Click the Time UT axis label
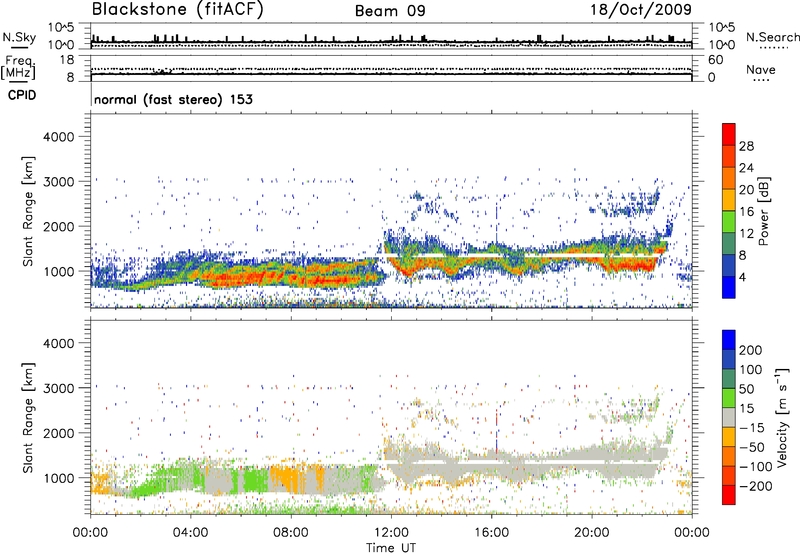The image size is (800, 554). click(391, 548)
